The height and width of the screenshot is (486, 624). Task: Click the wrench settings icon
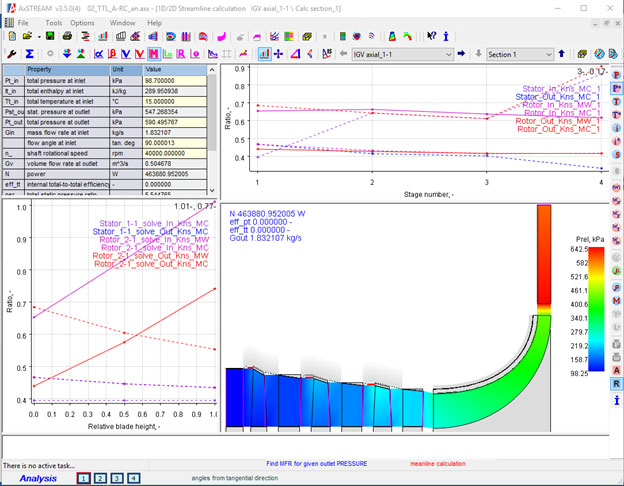11,54
